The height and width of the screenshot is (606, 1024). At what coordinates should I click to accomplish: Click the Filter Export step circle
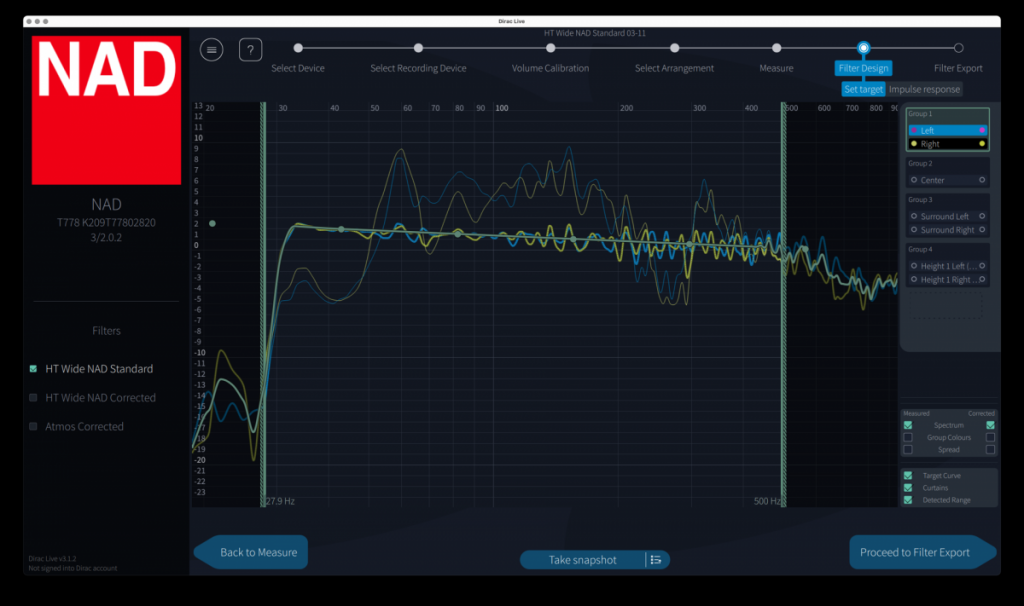pyautogui.click(x=958, y=48)
